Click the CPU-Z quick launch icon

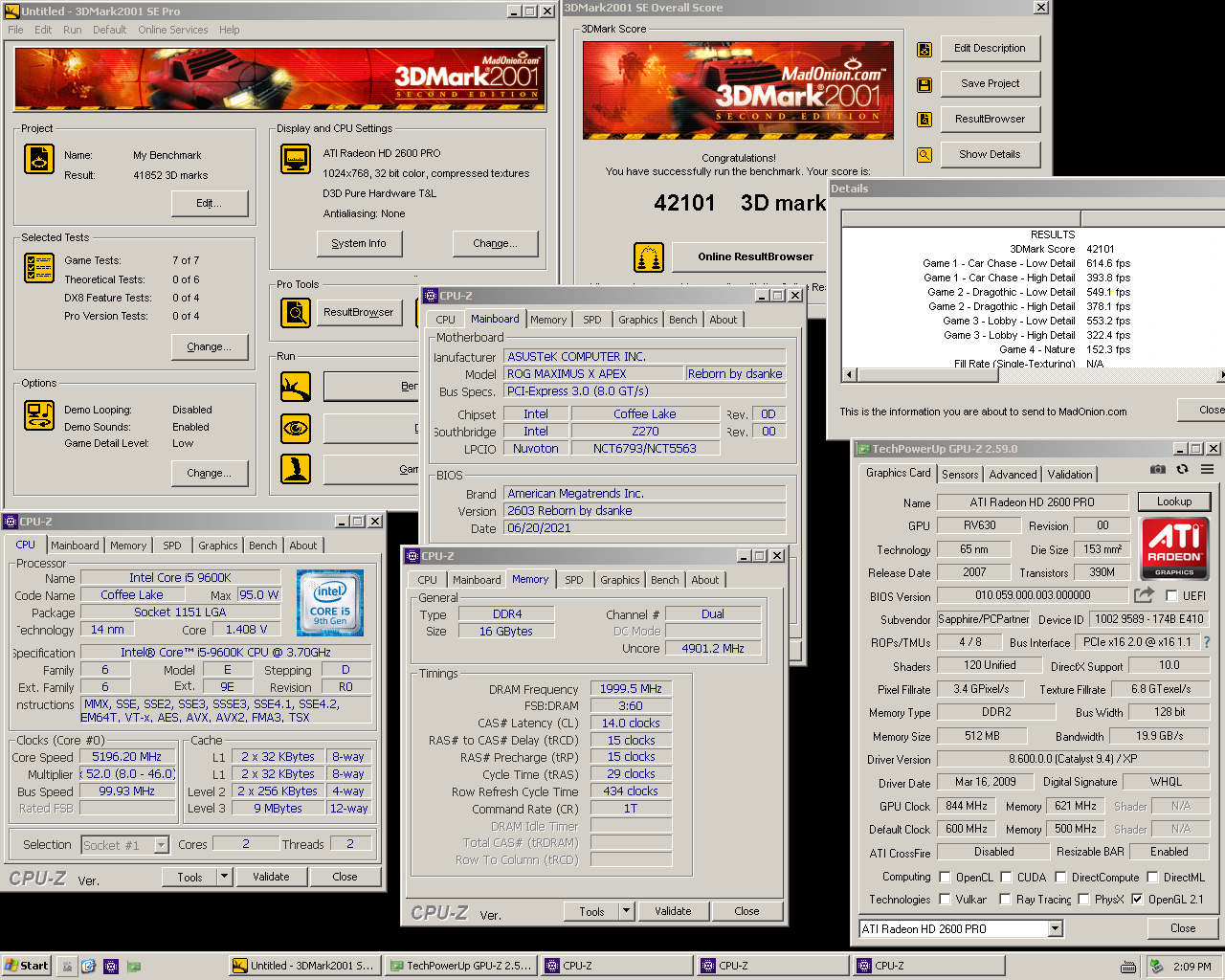111,967
